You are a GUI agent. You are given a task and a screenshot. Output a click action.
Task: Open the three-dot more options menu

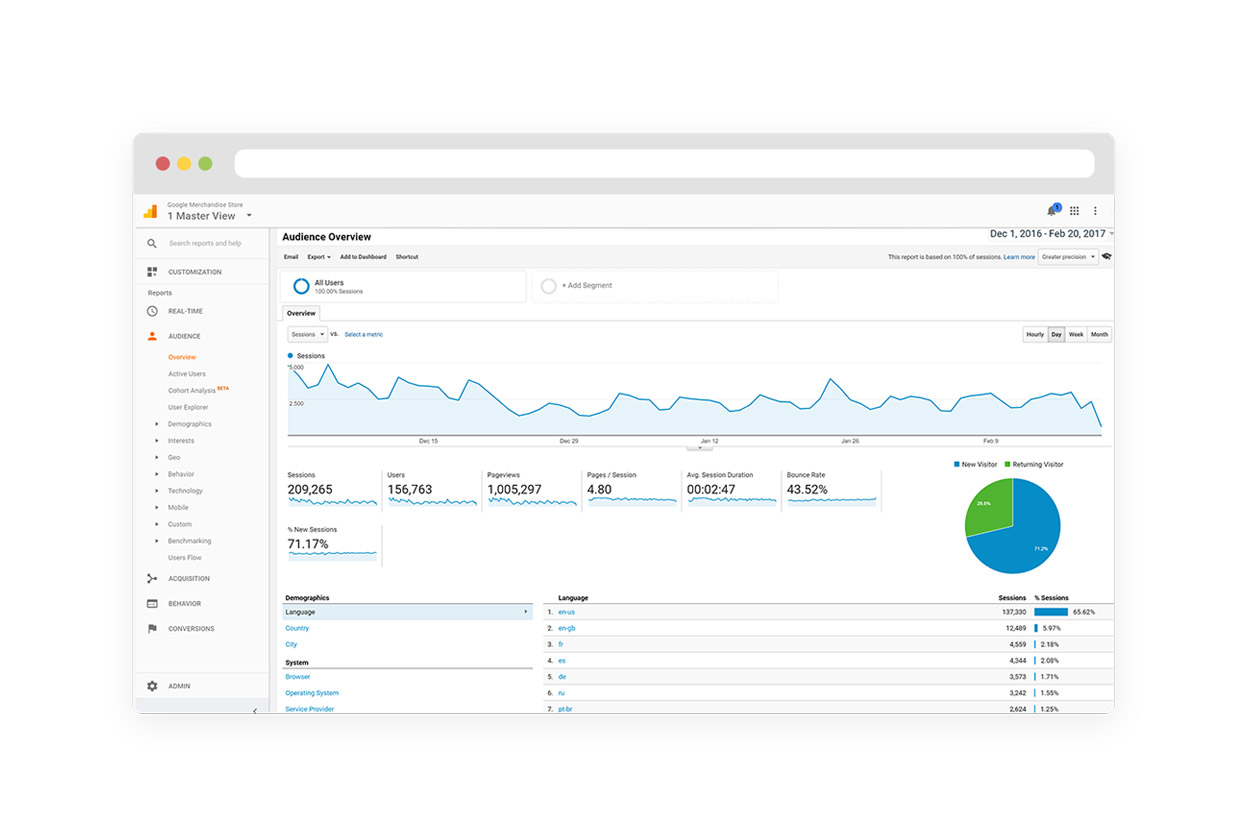click(1095, 211)
